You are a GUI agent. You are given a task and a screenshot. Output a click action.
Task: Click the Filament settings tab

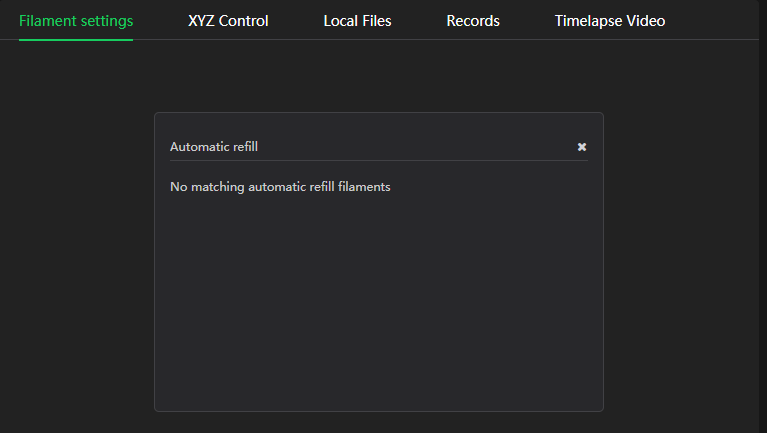(x=76, y=21)
